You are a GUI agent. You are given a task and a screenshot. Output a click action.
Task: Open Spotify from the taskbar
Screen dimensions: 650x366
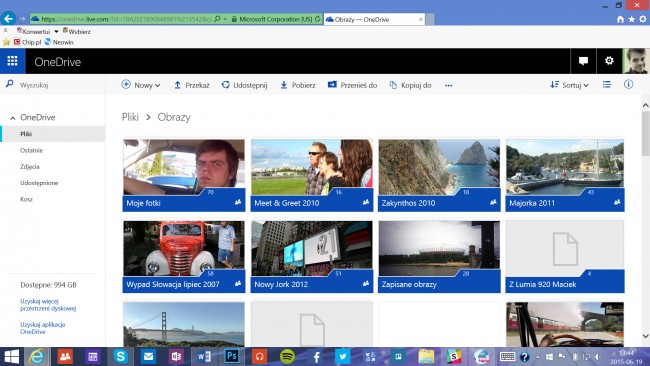pyautogui.click(x=287, y=356)
